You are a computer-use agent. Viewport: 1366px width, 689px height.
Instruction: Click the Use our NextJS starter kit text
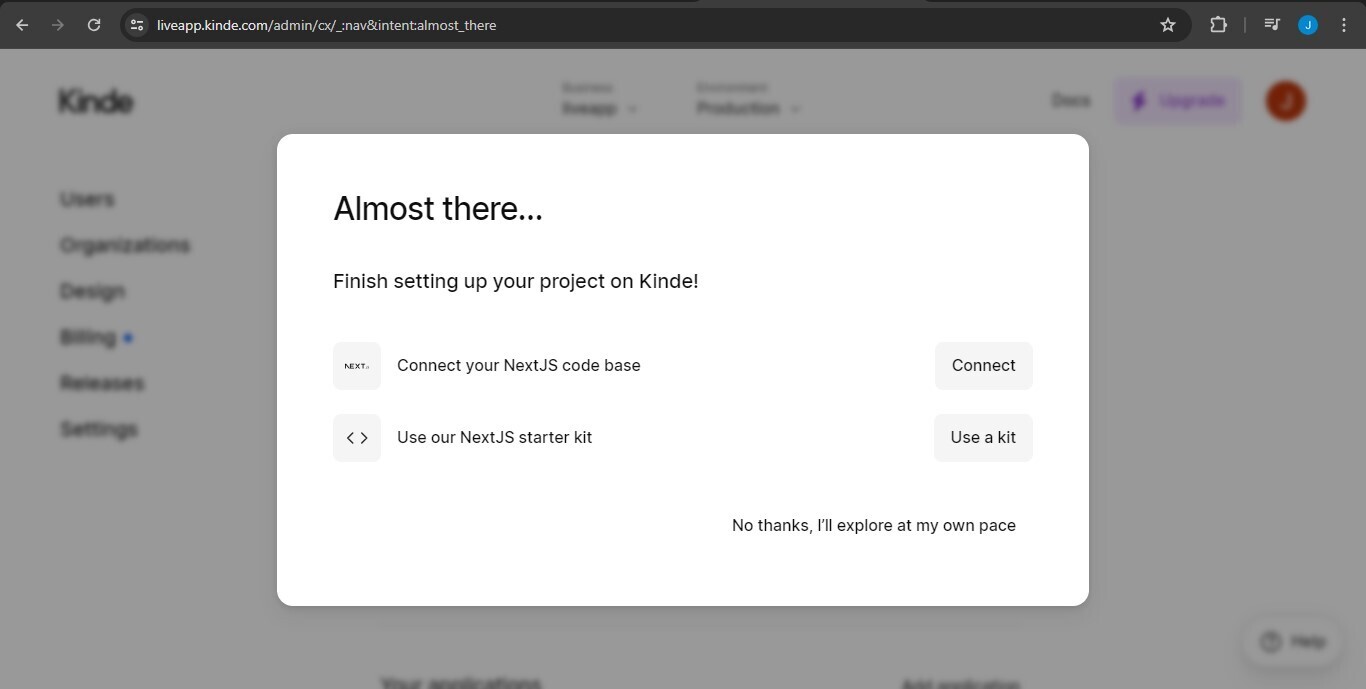[494, 438]
